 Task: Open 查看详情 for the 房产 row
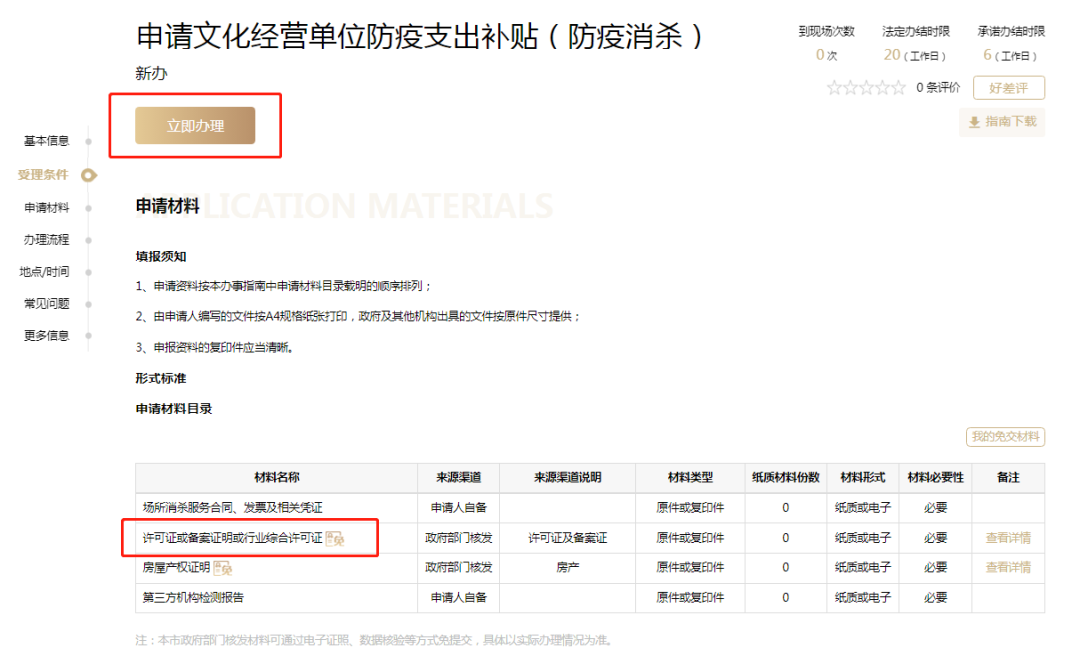click(1008, 567)
